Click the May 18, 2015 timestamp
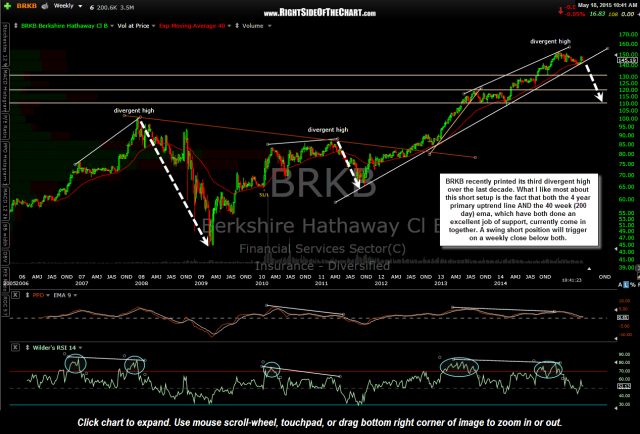The width and height of the screenshot is (640, 434). pos(608,5)
